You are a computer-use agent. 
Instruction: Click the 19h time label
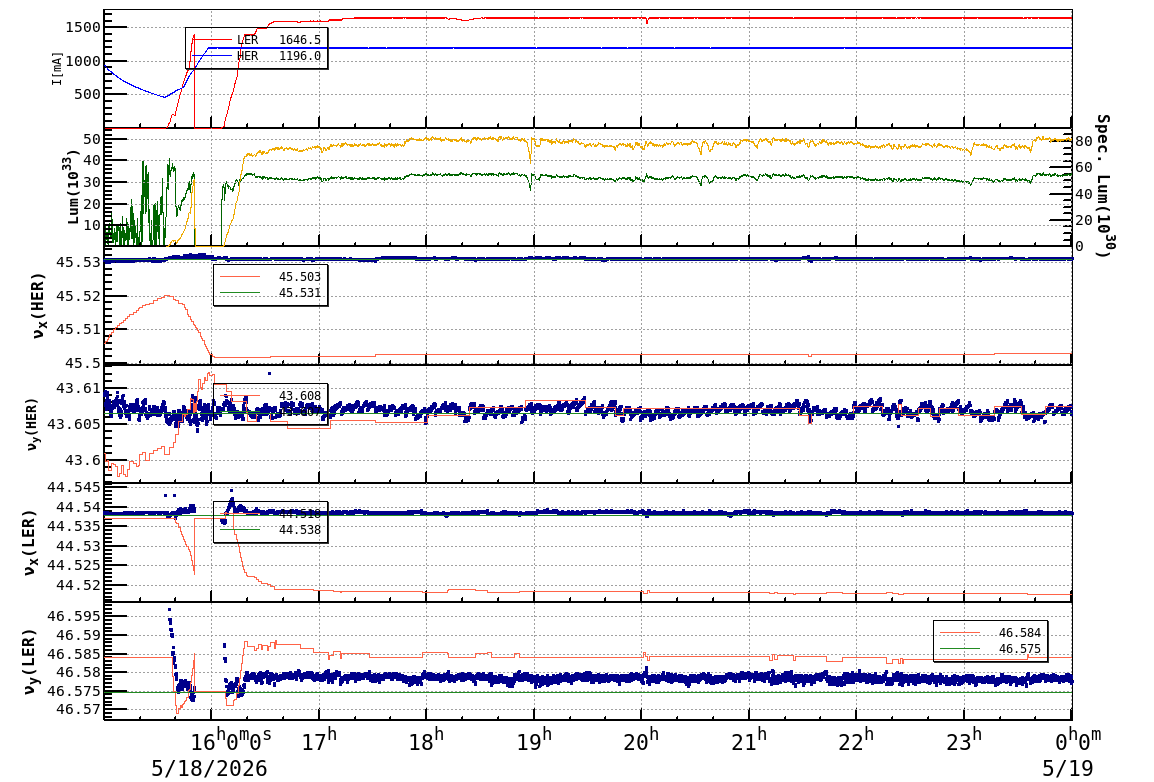pyautogui.click(x=534, y=739)
